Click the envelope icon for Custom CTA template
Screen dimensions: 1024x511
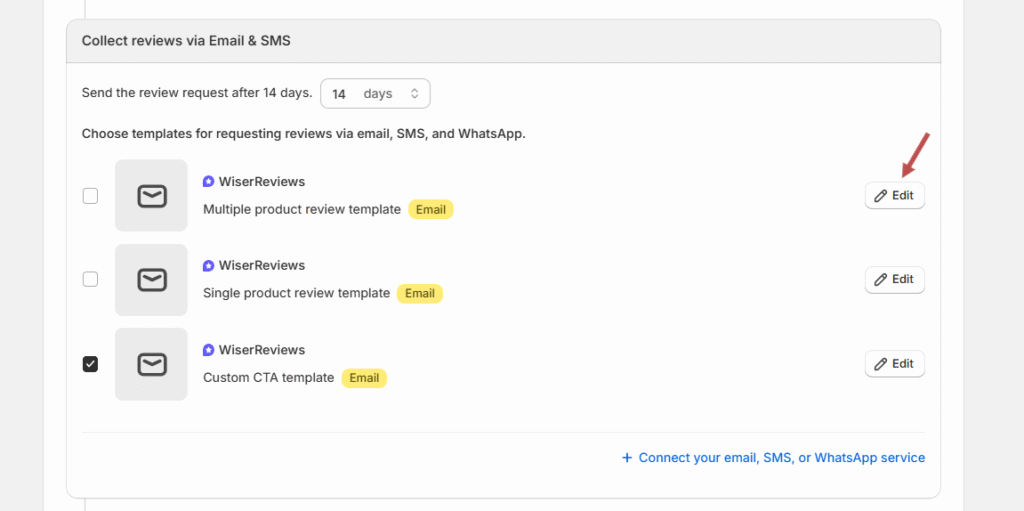pos(151,364)
